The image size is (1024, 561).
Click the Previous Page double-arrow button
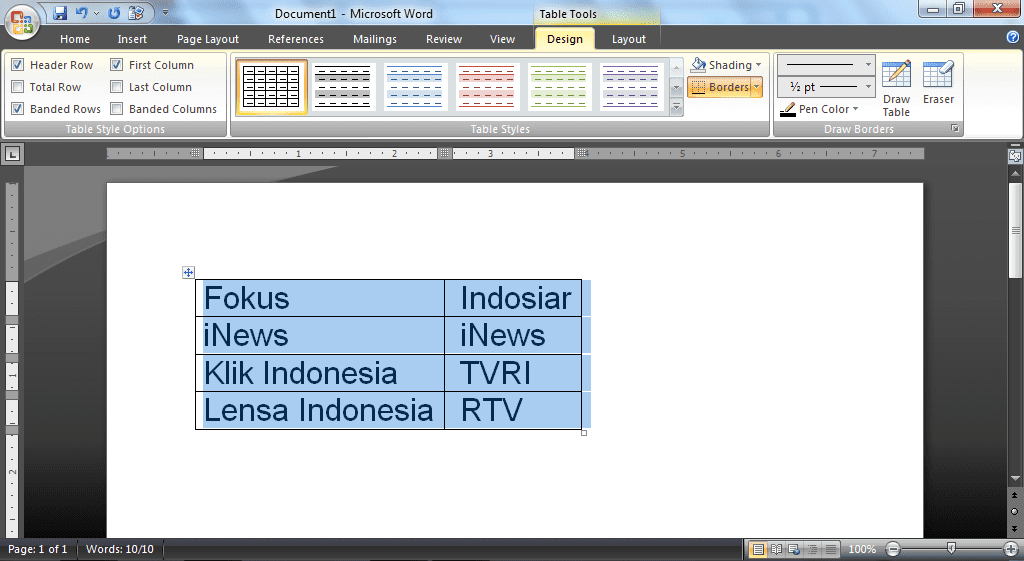click(x=1015, y=496)
